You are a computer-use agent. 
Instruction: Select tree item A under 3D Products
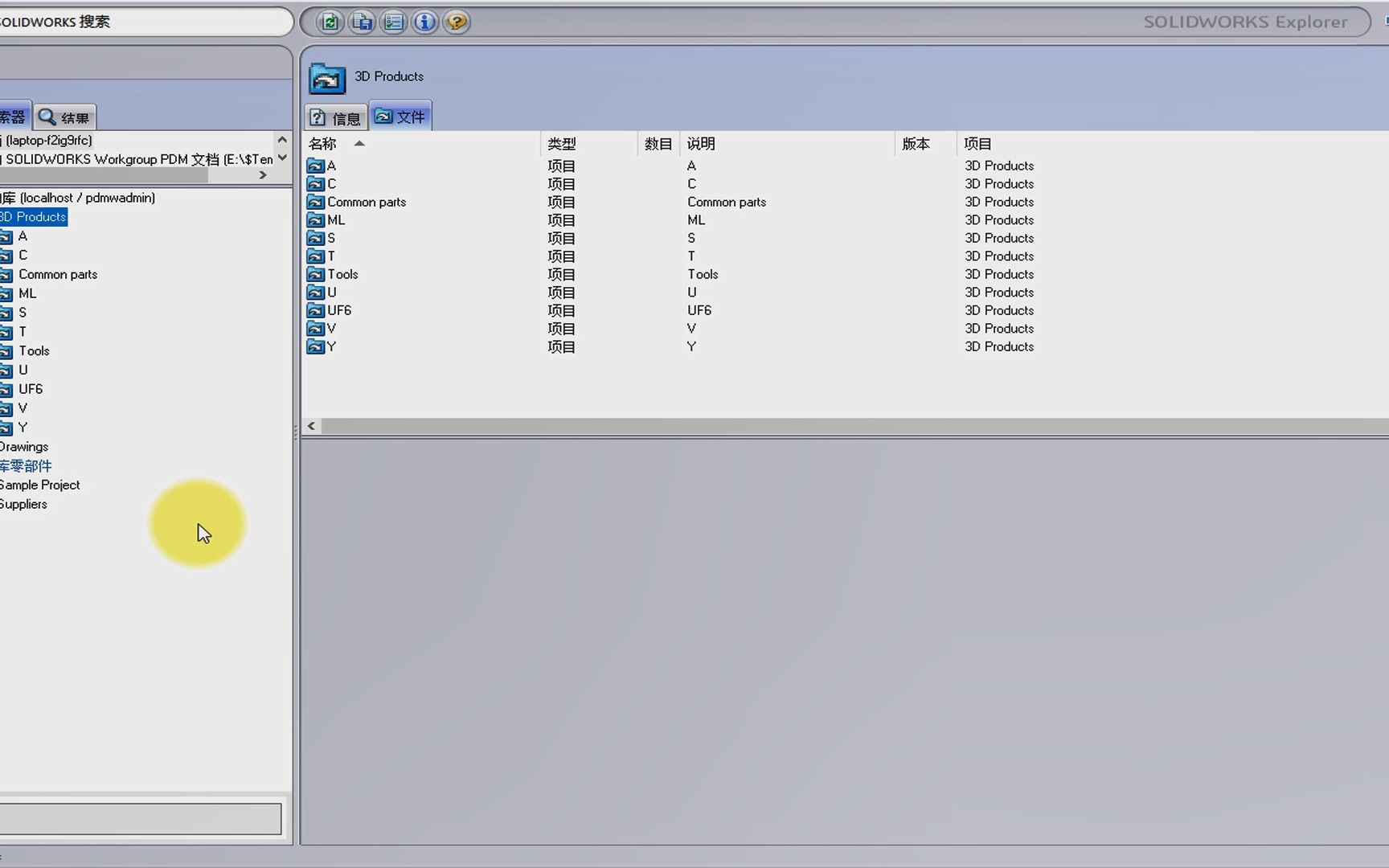tap(23, 236)
